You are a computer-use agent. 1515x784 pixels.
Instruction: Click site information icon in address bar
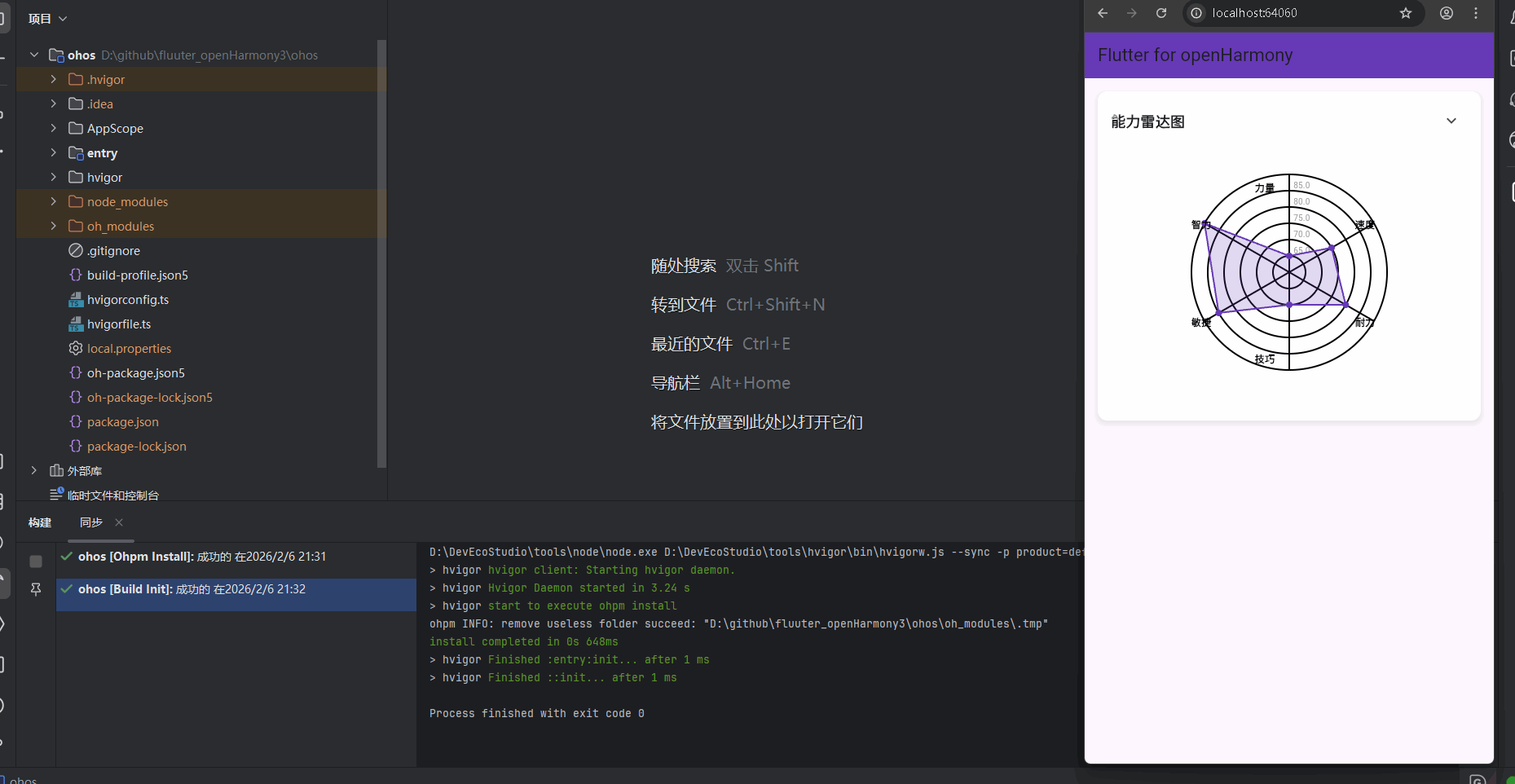pyautogui.click(x=1196, y=13)
